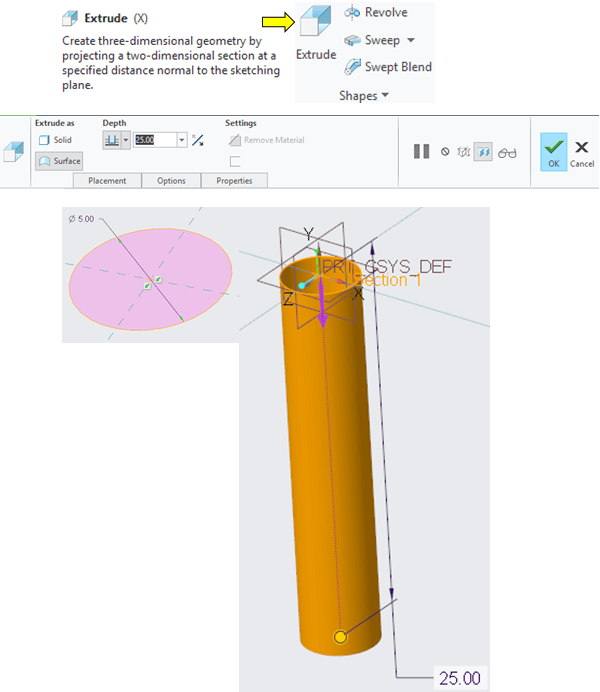Viewport: 600px width, 692px height.
Task: Open the Options tab
Action: pos(171,181)
